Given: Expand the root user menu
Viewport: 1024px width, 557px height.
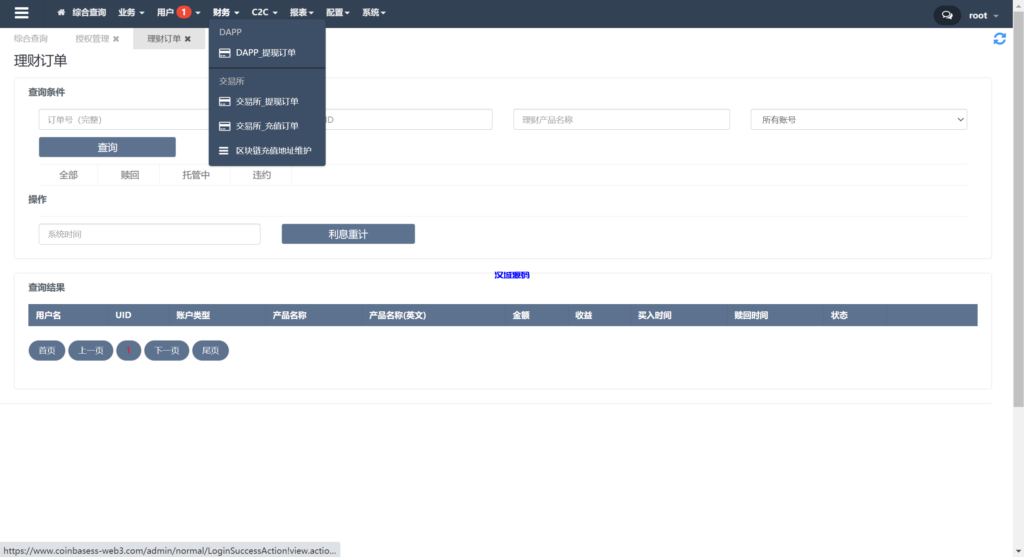Looking at the screenshot, I should (x=982, y=15).
